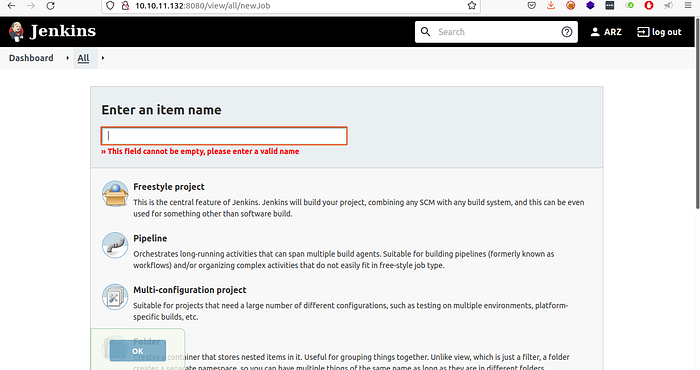Viewport: 700px width, 370px height.
Task: Click the log out link
Action: [x=659, y=32]
